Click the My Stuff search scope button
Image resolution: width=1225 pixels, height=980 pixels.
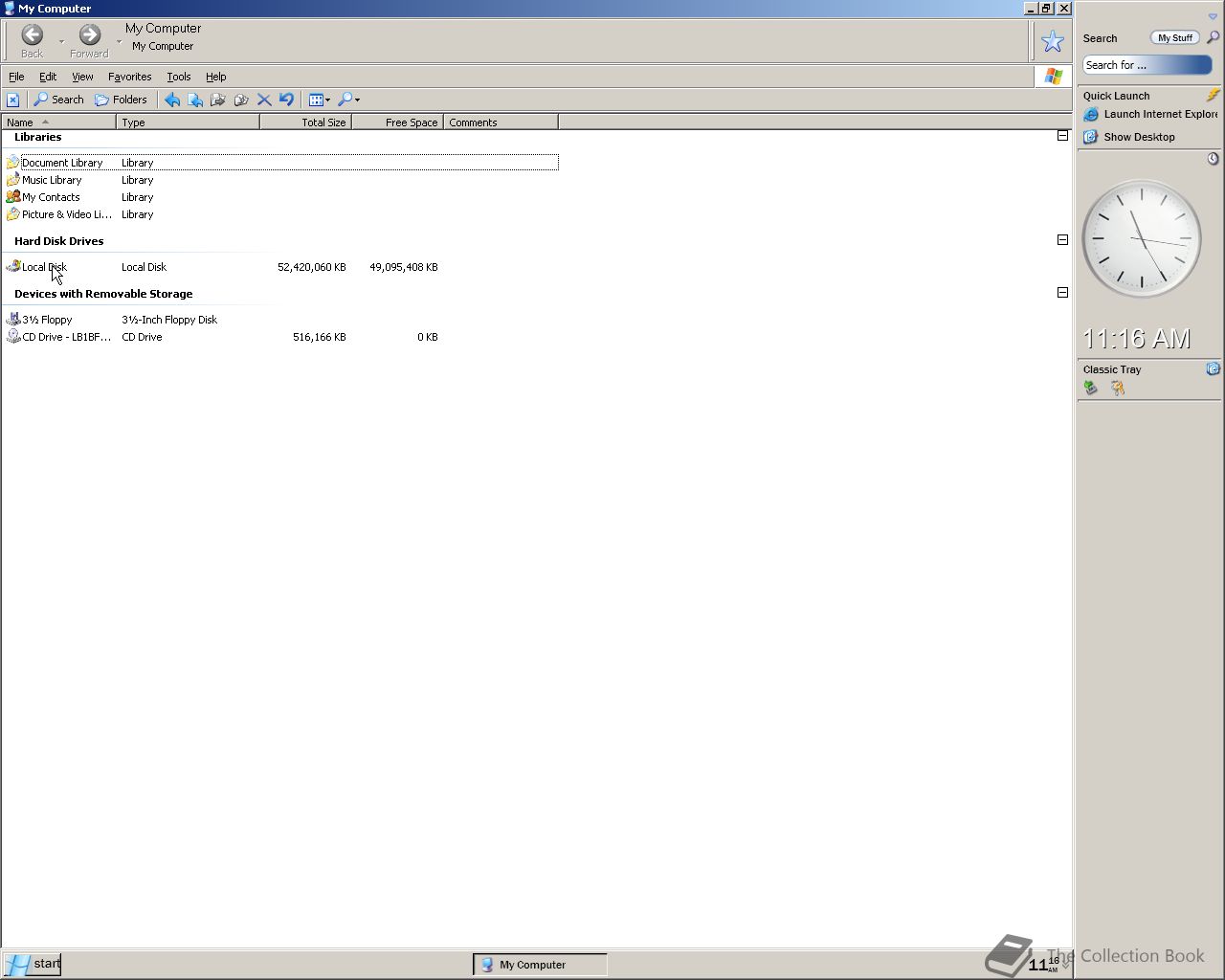pos(1175,38)
